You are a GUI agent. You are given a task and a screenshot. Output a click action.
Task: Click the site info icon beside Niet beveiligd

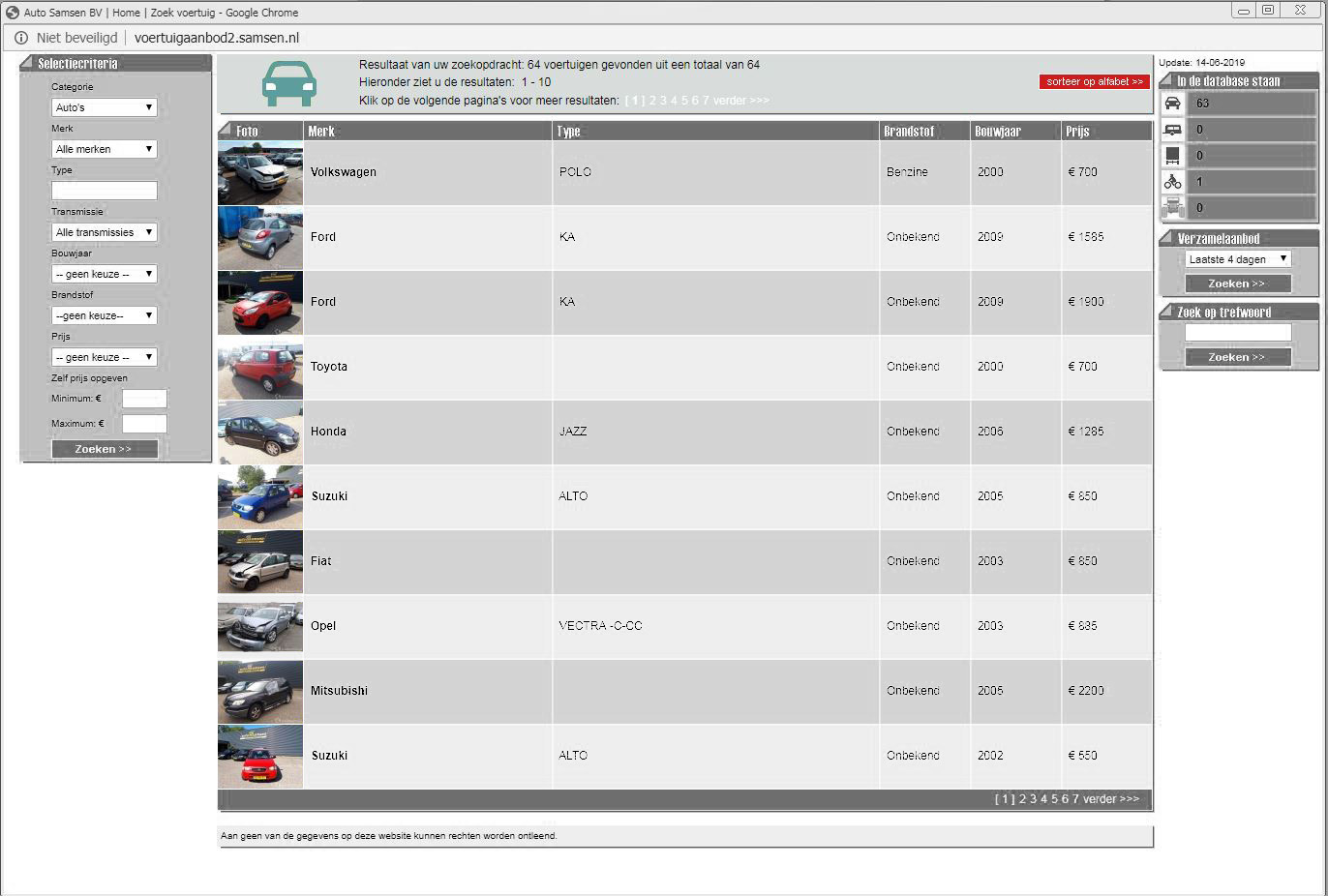(x=21, y=38)
